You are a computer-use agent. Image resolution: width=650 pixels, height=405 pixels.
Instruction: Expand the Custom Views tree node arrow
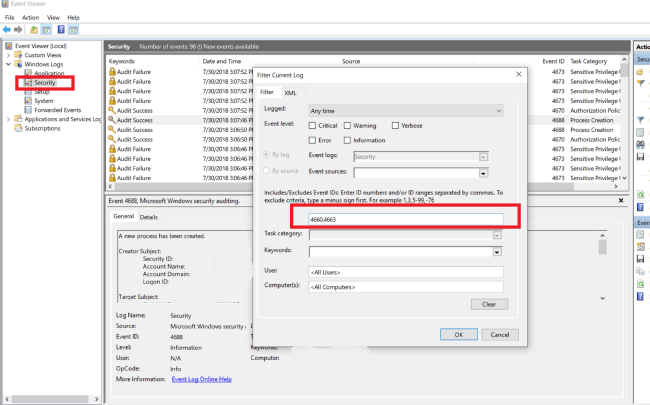click(x=8, y=55)
